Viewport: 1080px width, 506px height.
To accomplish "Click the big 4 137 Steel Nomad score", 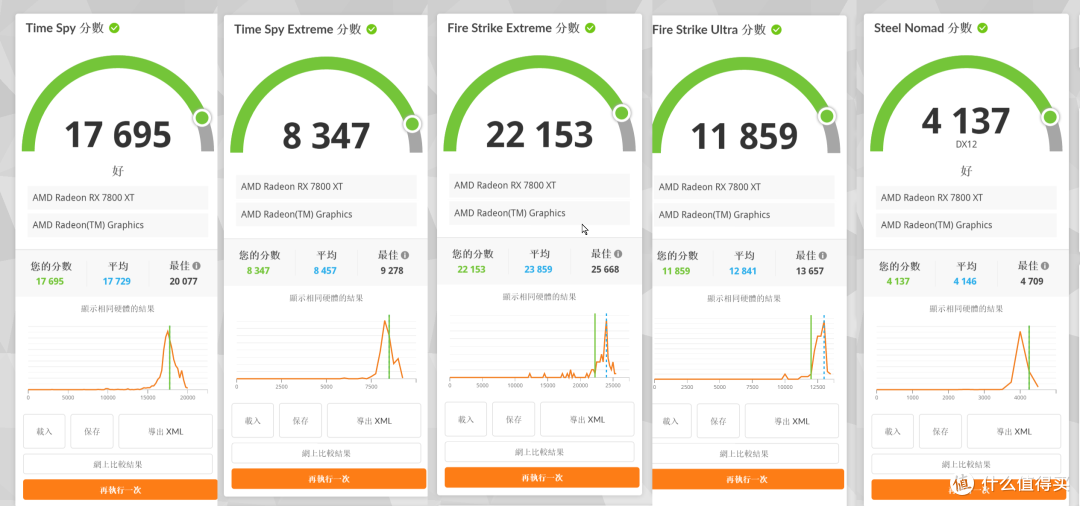I will point(966,121).
